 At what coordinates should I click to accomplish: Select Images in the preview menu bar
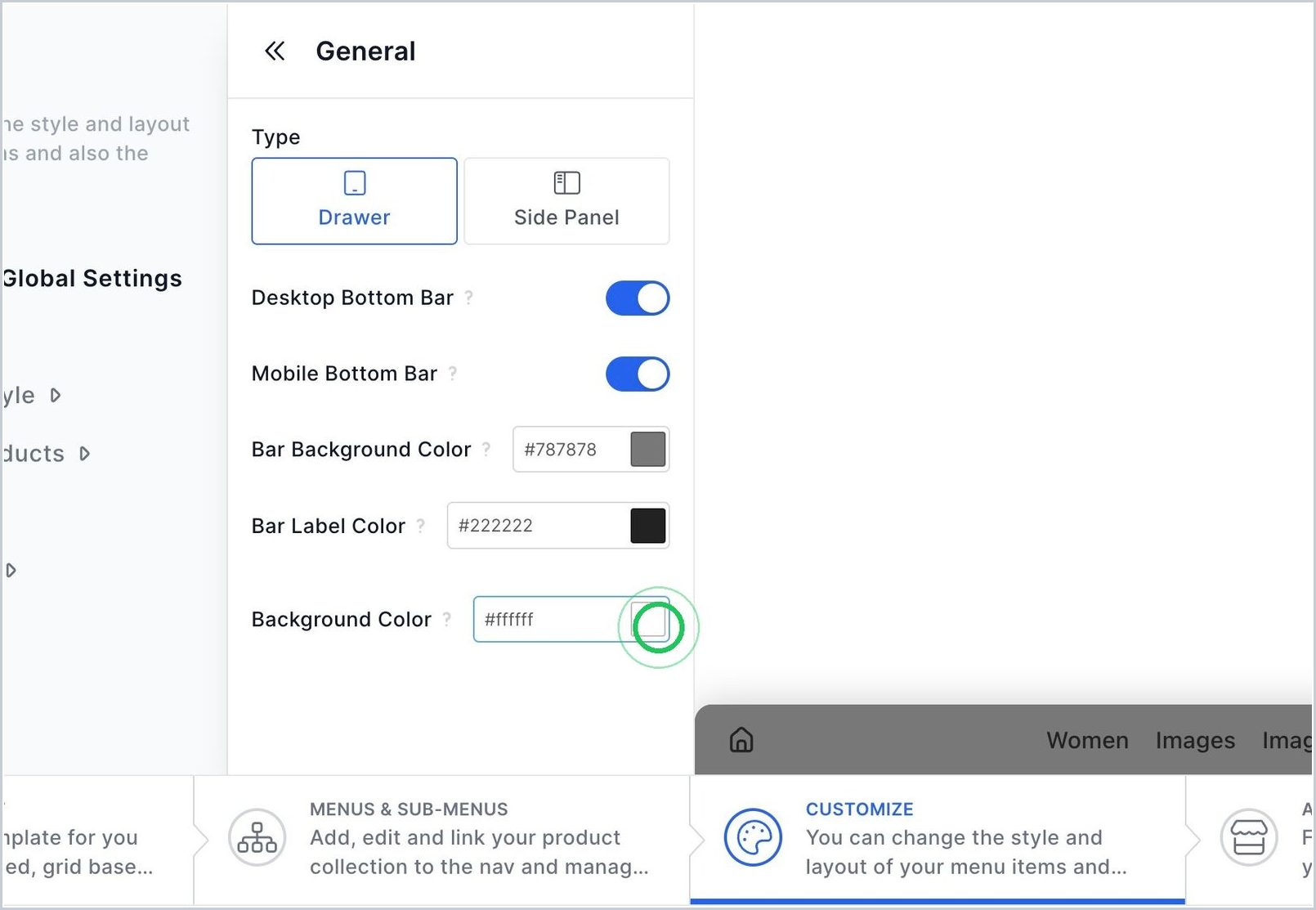tap(1195, 741)
